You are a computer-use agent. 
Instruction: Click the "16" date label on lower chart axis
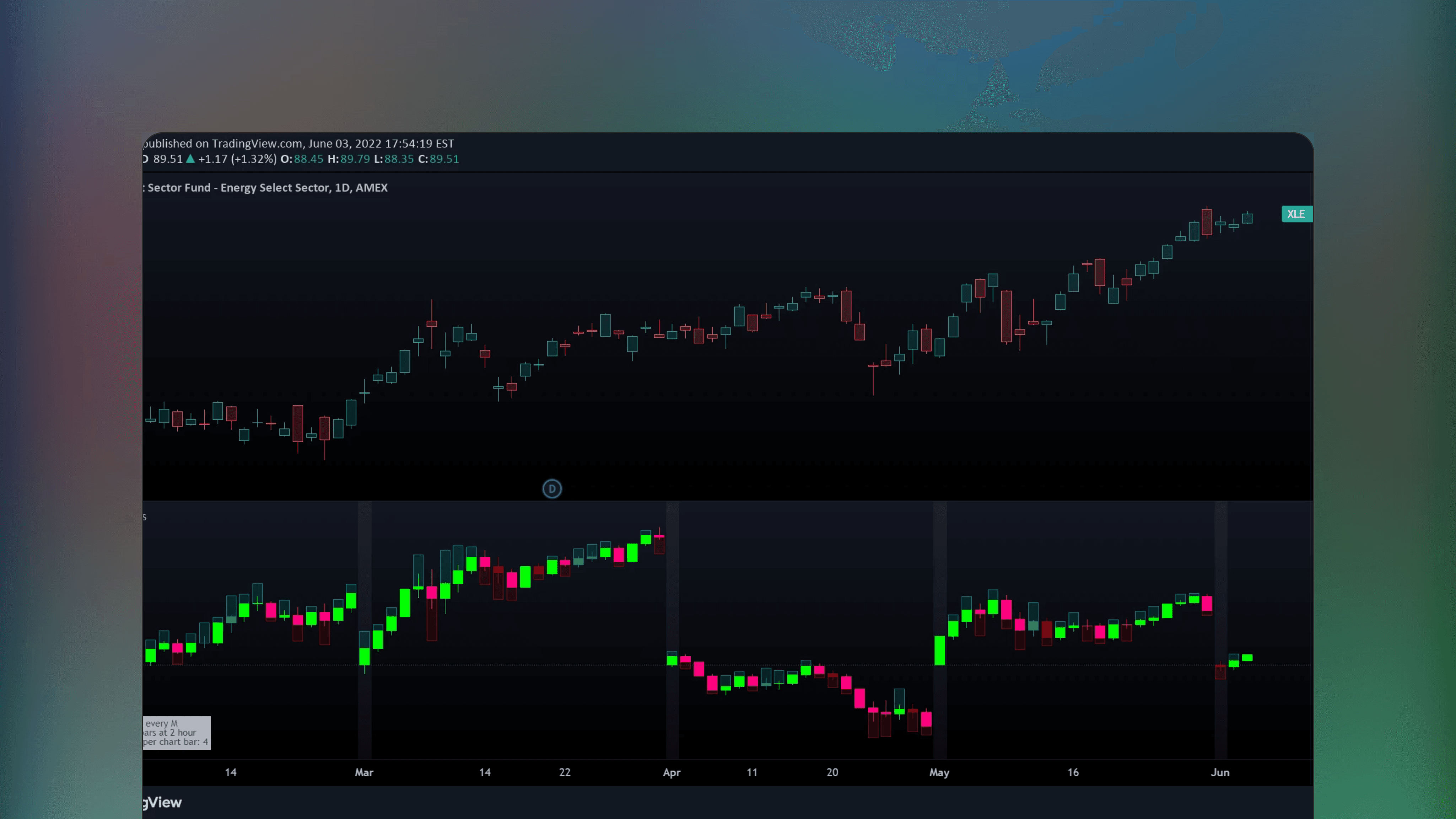pos(1072,772)
